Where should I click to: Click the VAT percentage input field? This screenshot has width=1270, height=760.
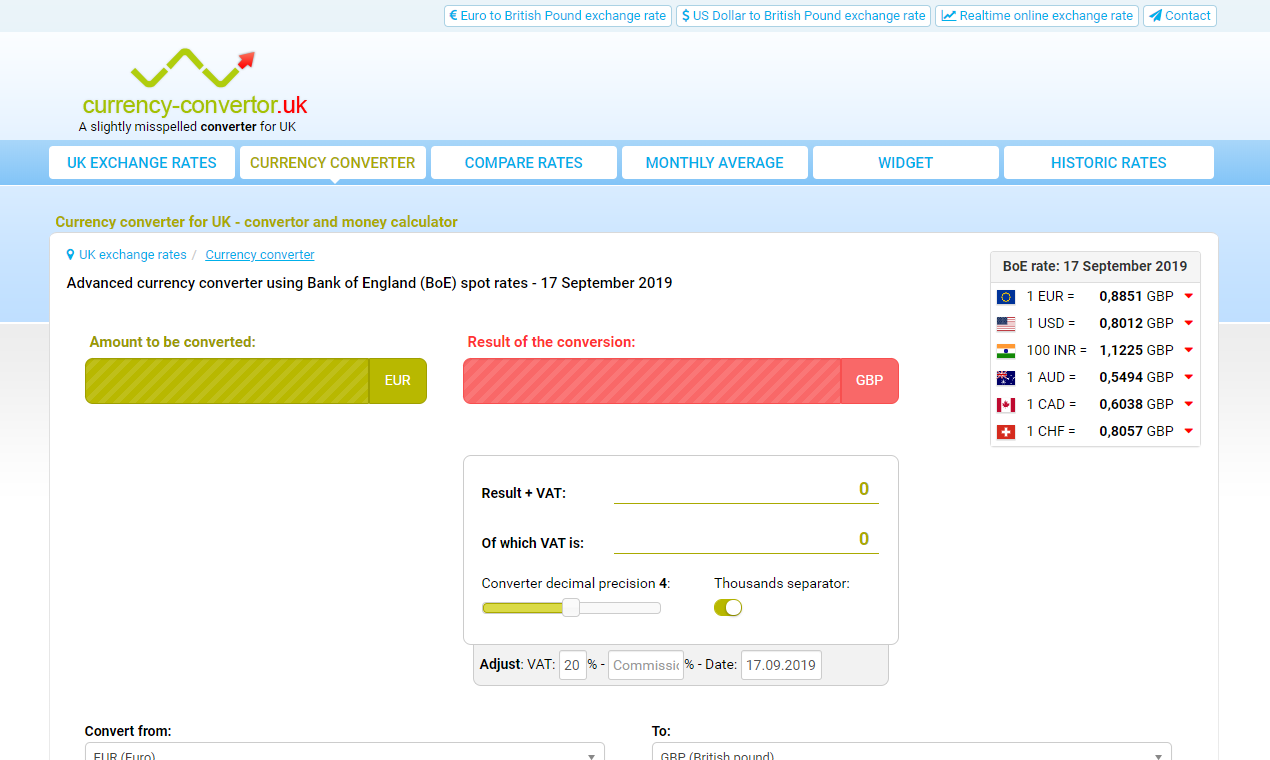tap(572, 665)
